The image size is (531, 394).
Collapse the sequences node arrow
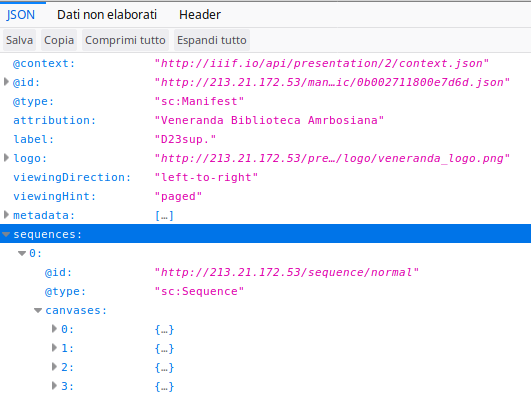coord(6,234)
